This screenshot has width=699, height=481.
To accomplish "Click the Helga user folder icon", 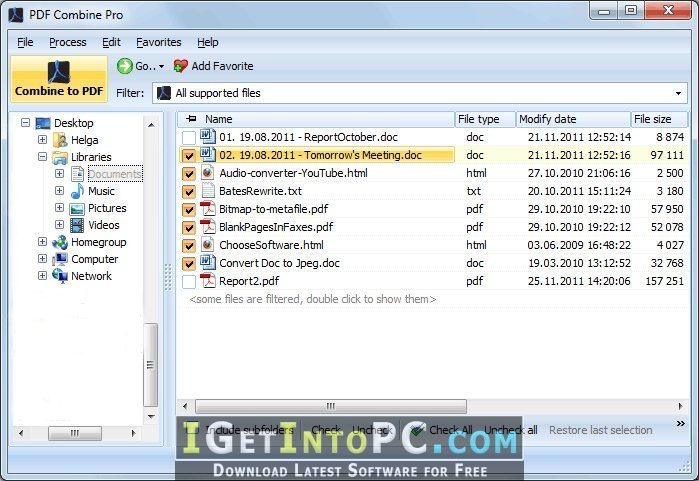I will pyautogui.click(x=60, y=140).
